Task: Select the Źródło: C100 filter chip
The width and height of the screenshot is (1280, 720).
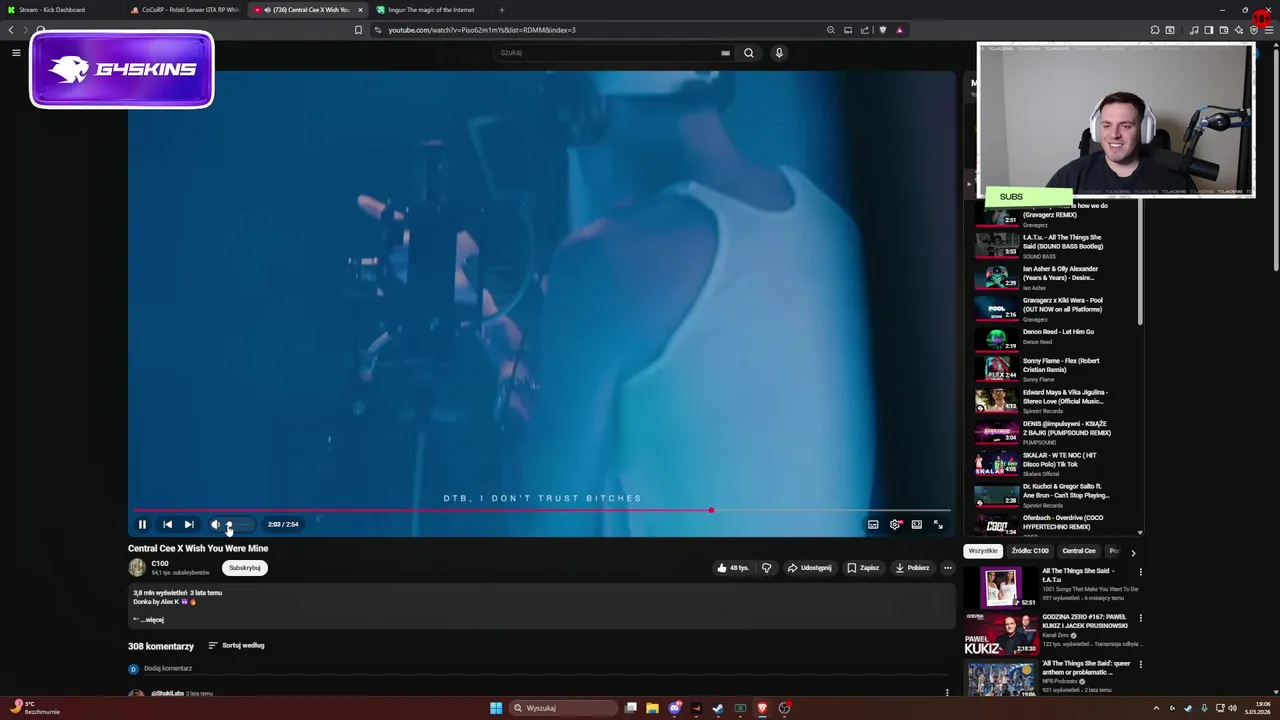Action: (x=1030, y=551)
